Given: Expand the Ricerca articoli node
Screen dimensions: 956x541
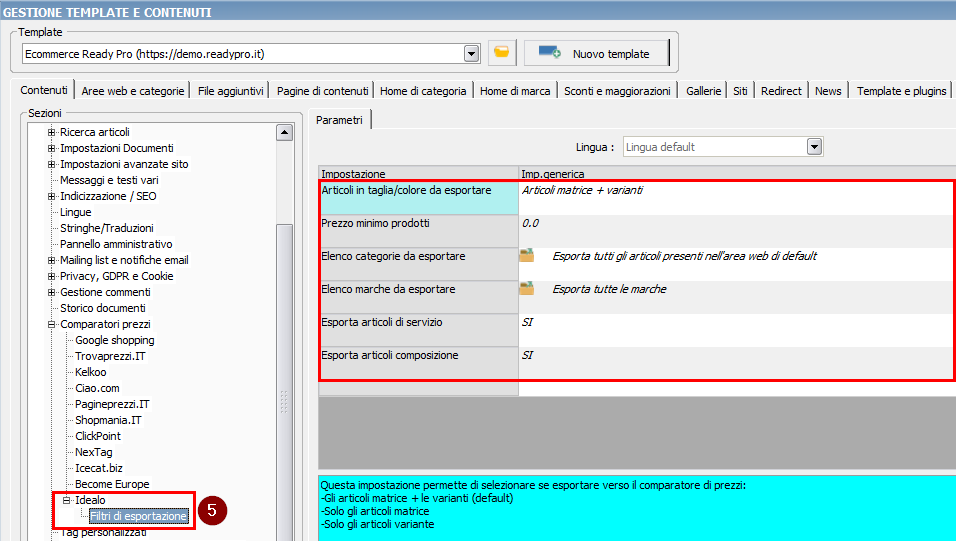Looking at the screenshot, I should 52,132.
